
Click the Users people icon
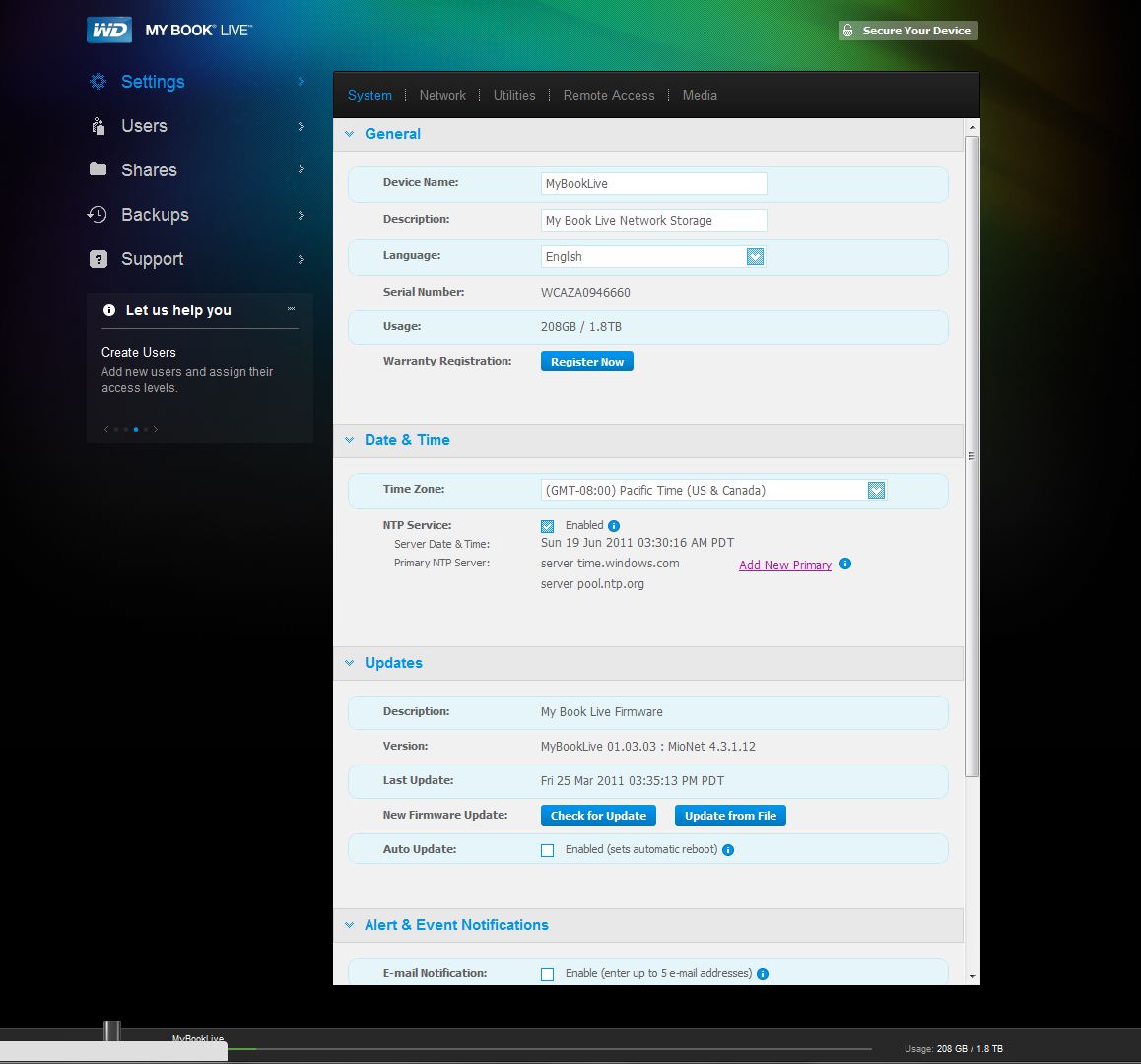tap(99, 126)
